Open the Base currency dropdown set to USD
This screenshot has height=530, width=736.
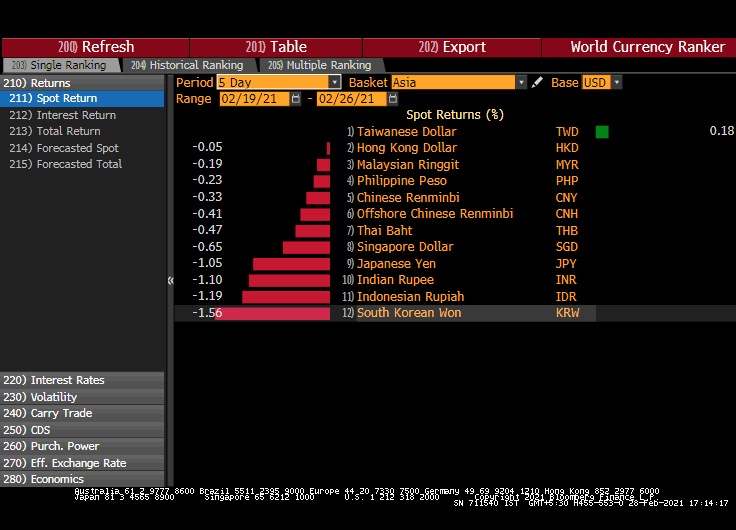point(616,83)
